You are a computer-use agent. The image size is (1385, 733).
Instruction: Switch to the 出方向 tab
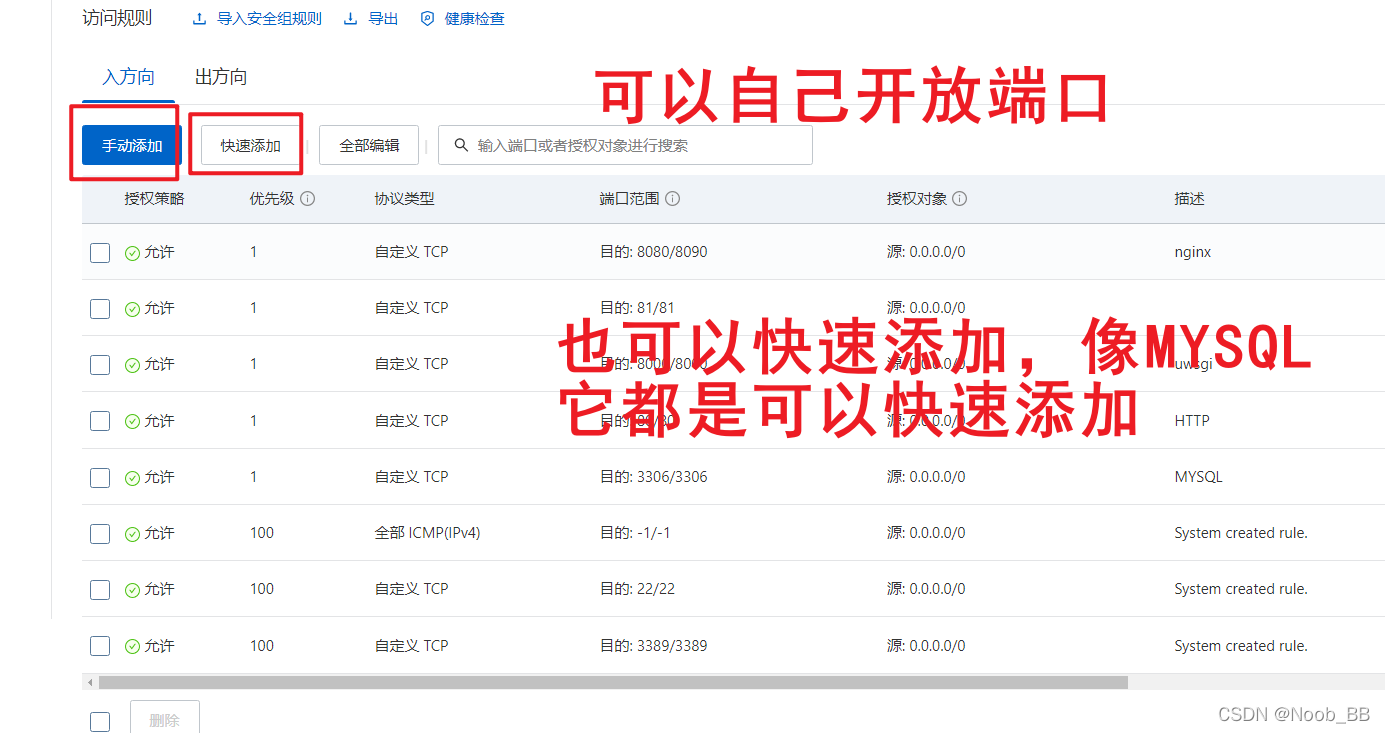pyautogui.click(x=219, y=77)
